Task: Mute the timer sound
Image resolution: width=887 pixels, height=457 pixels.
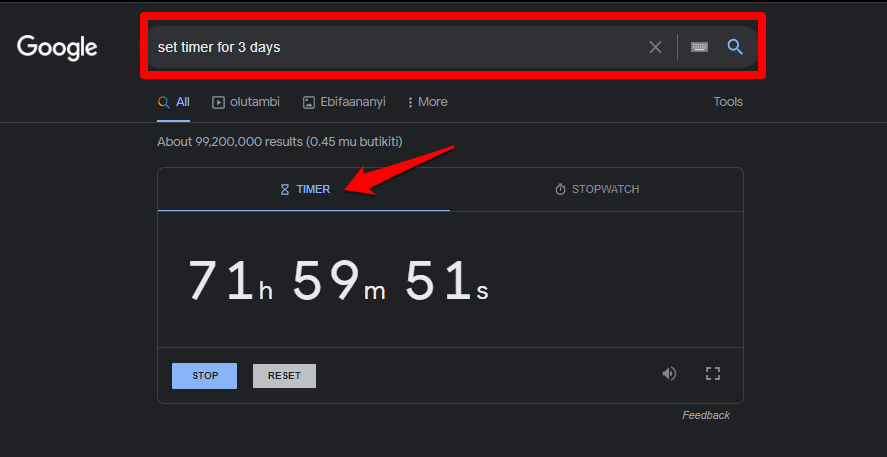Action: (x=669, y=373)
